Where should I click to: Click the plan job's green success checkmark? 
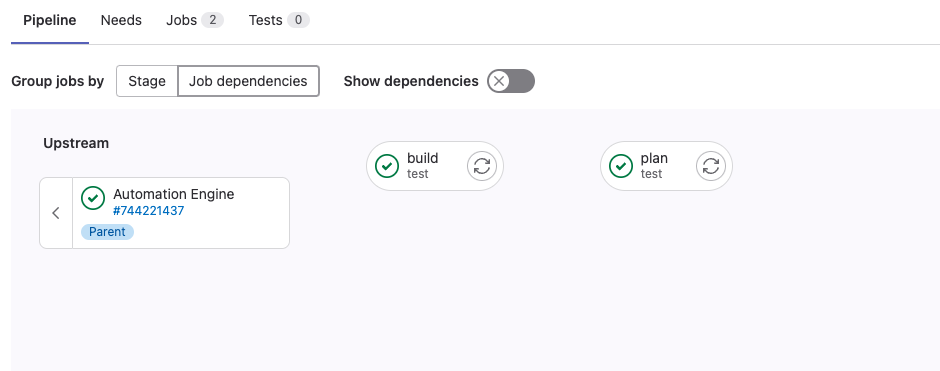(x=620, y=166)
